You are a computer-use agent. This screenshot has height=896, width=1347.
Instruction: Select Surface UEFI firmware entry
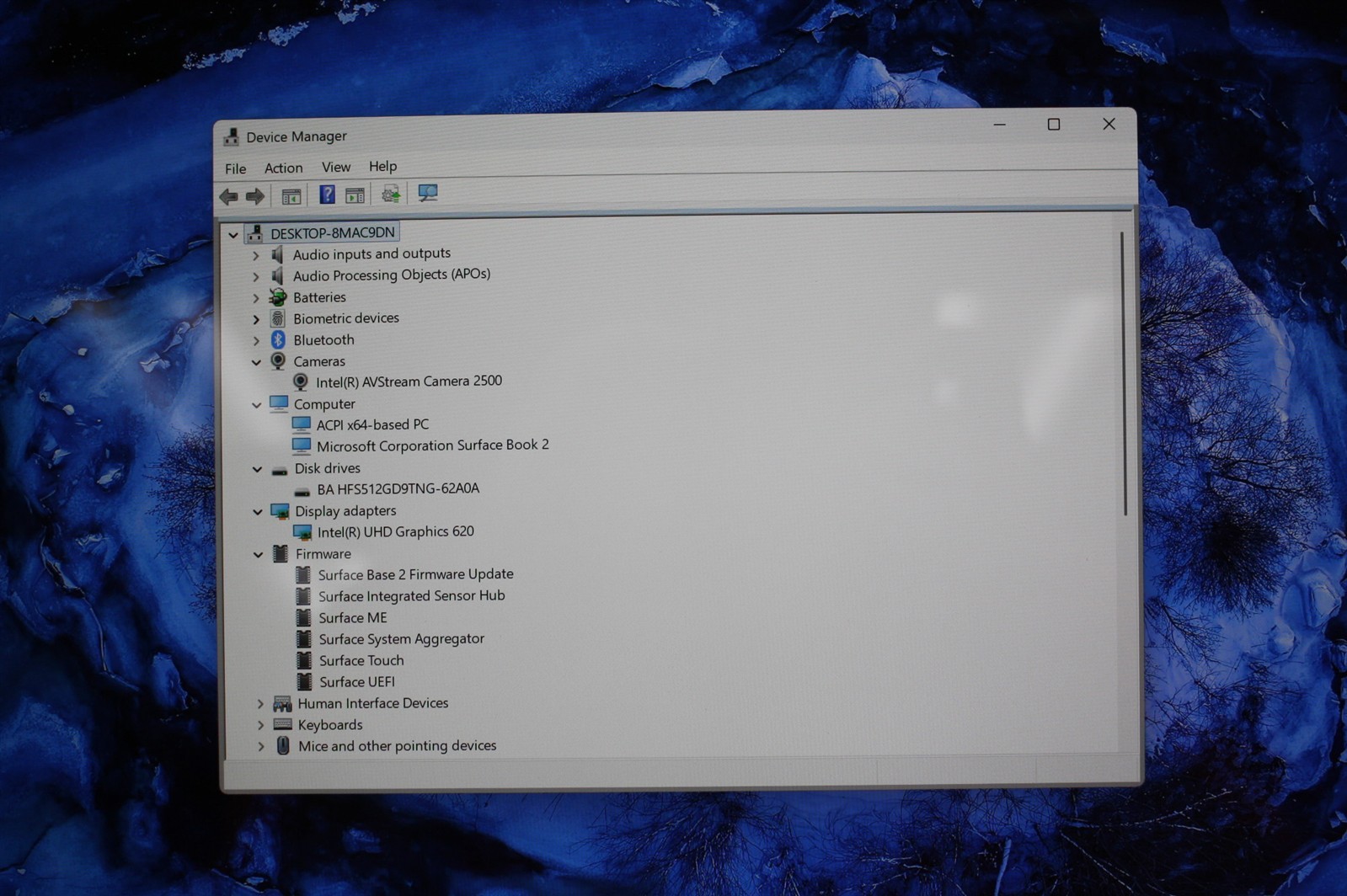point(356,682)
